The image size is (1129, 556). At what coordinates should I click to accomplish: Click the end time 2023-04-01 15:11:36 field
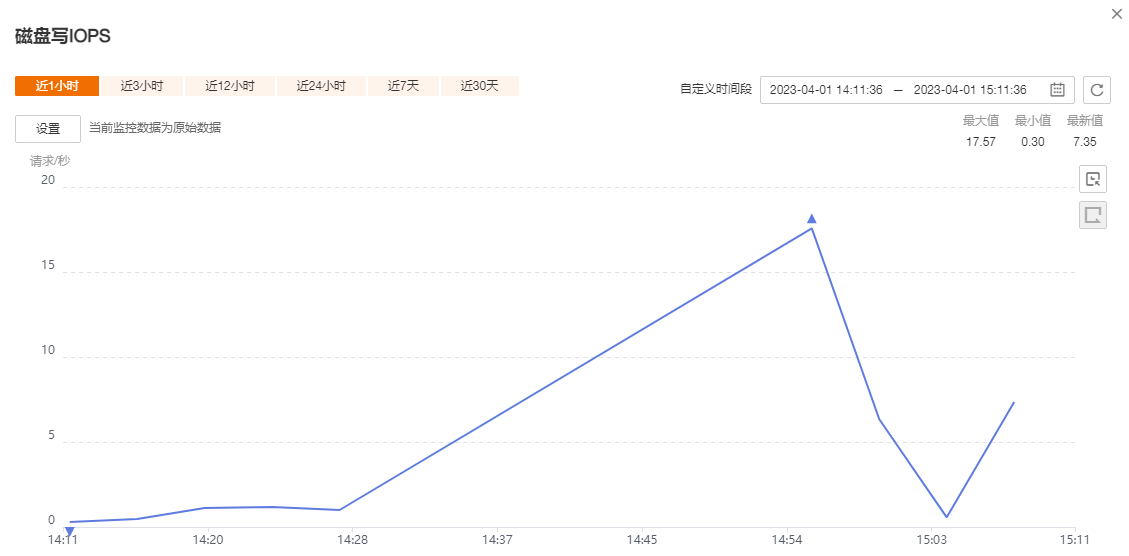point(970,90)
